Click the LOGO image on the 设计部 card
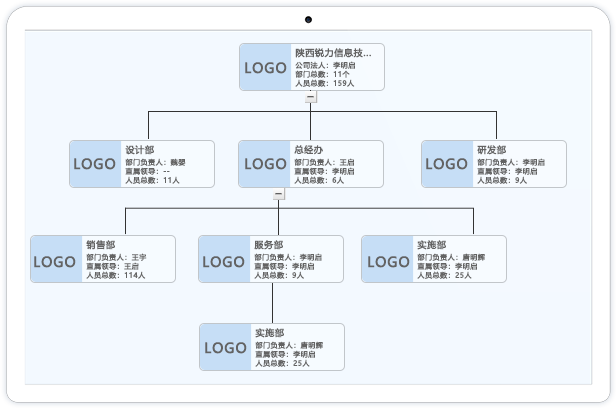 [x=95, y=164]
